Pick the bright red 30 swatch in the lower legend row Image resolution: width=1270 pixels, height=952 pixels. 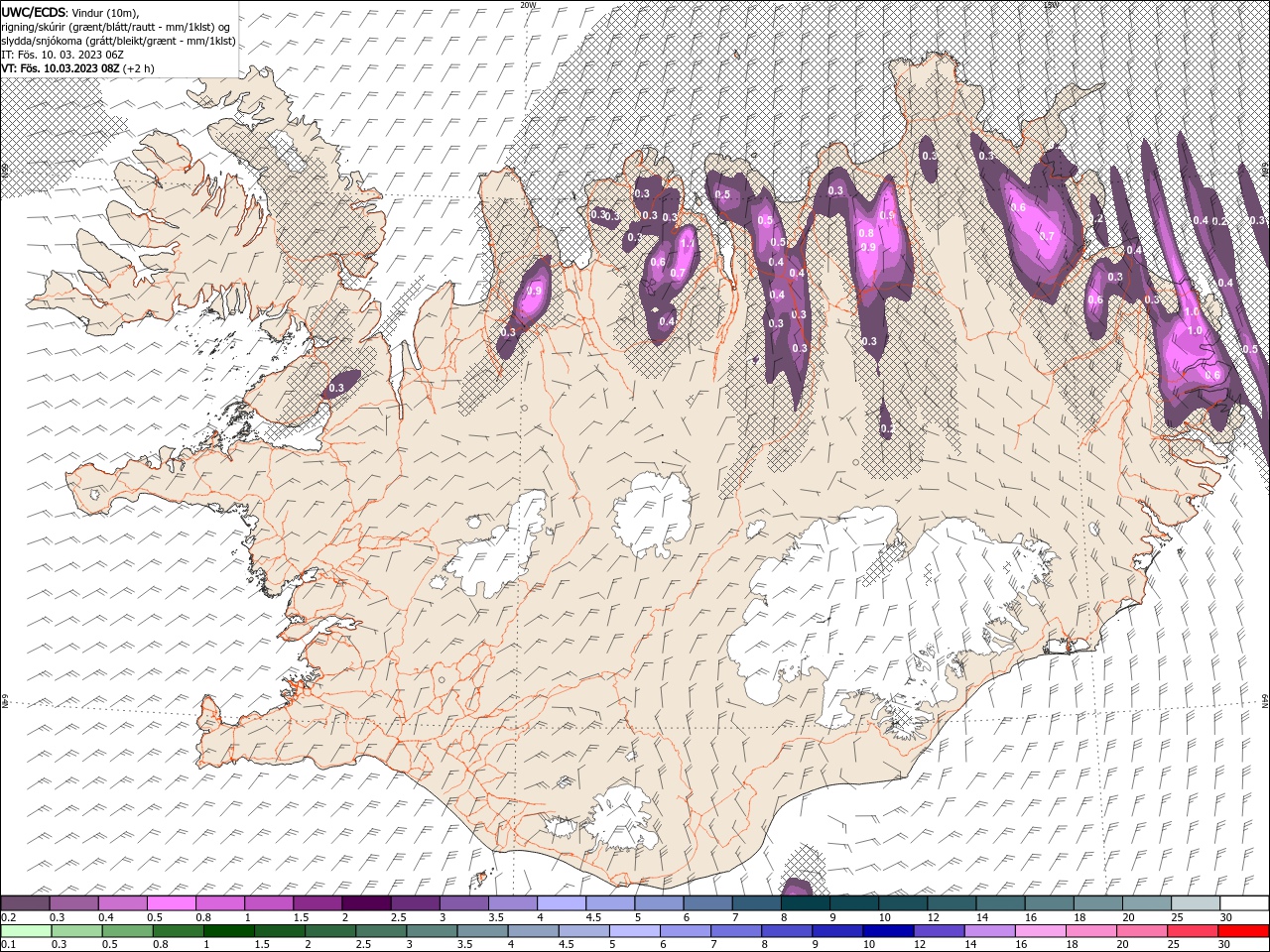[x=1243, y=931]
